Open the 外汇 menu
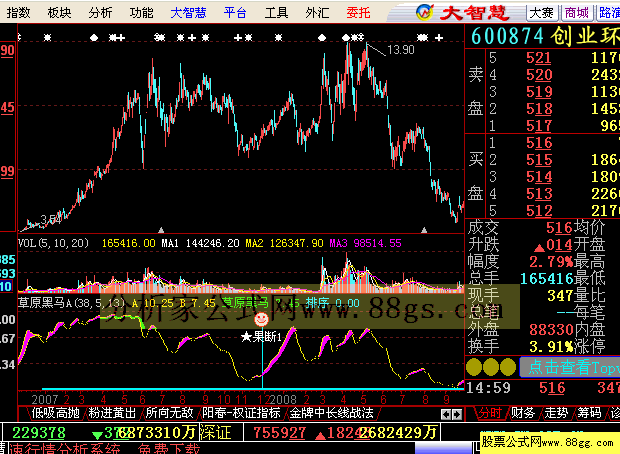Viewport: 620px width, 454px height. [317, 13]
